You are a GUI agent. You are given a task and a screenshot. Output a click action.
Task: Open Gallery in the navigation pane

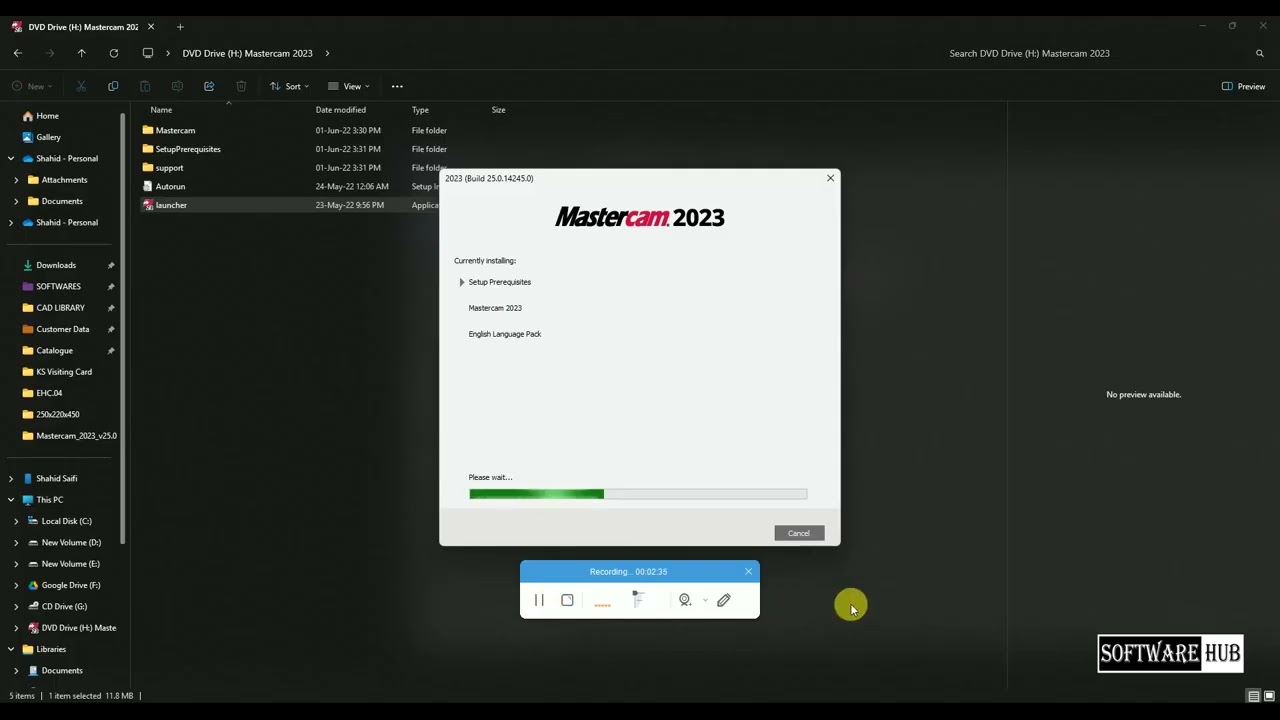[x=48, y=137]
